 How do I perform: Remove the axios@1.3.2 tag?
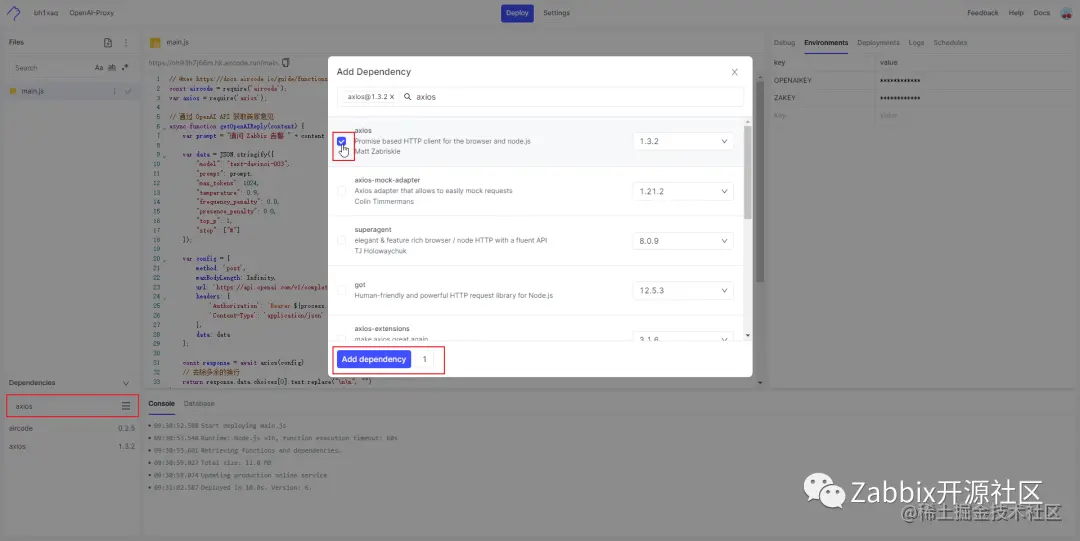[392, 97]
